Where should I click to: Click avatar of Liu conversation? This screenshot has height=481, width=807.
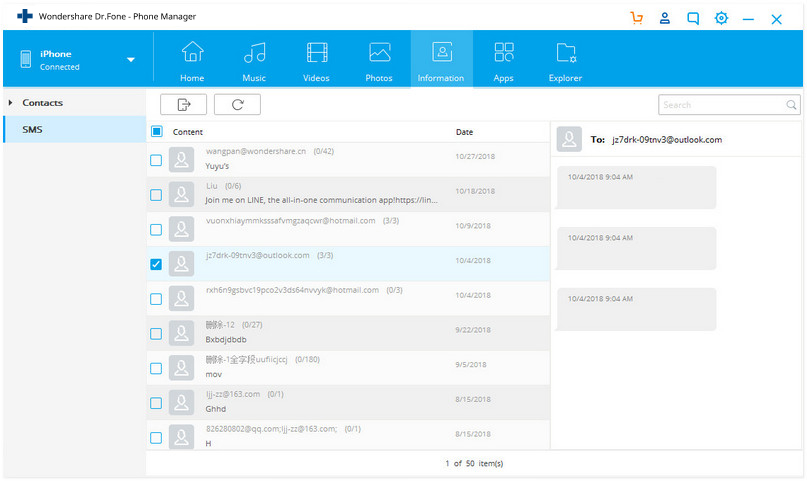coord(181,194)
